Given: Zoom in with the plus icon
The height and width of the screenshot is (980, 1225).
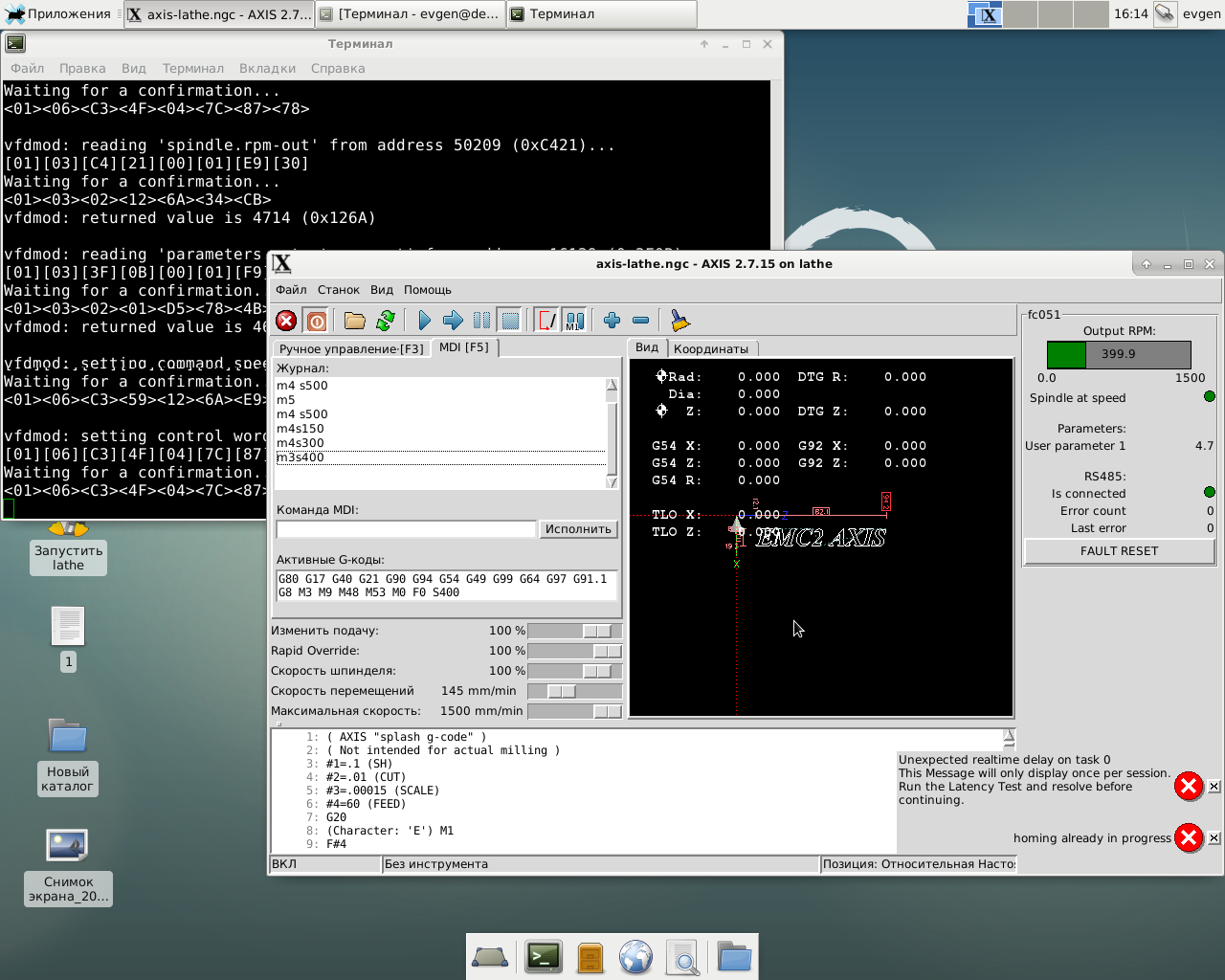Looking at the screenshot, I should click(x=612, y=321).
